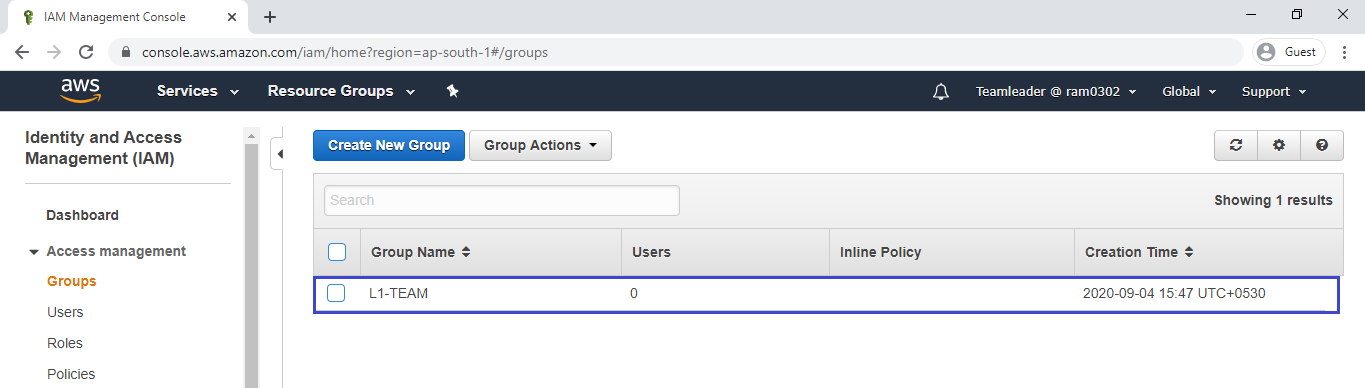This screenshot has width=1365, height=388.
Task: Click the help question mark icon
Action: (x=1322, y=145)
